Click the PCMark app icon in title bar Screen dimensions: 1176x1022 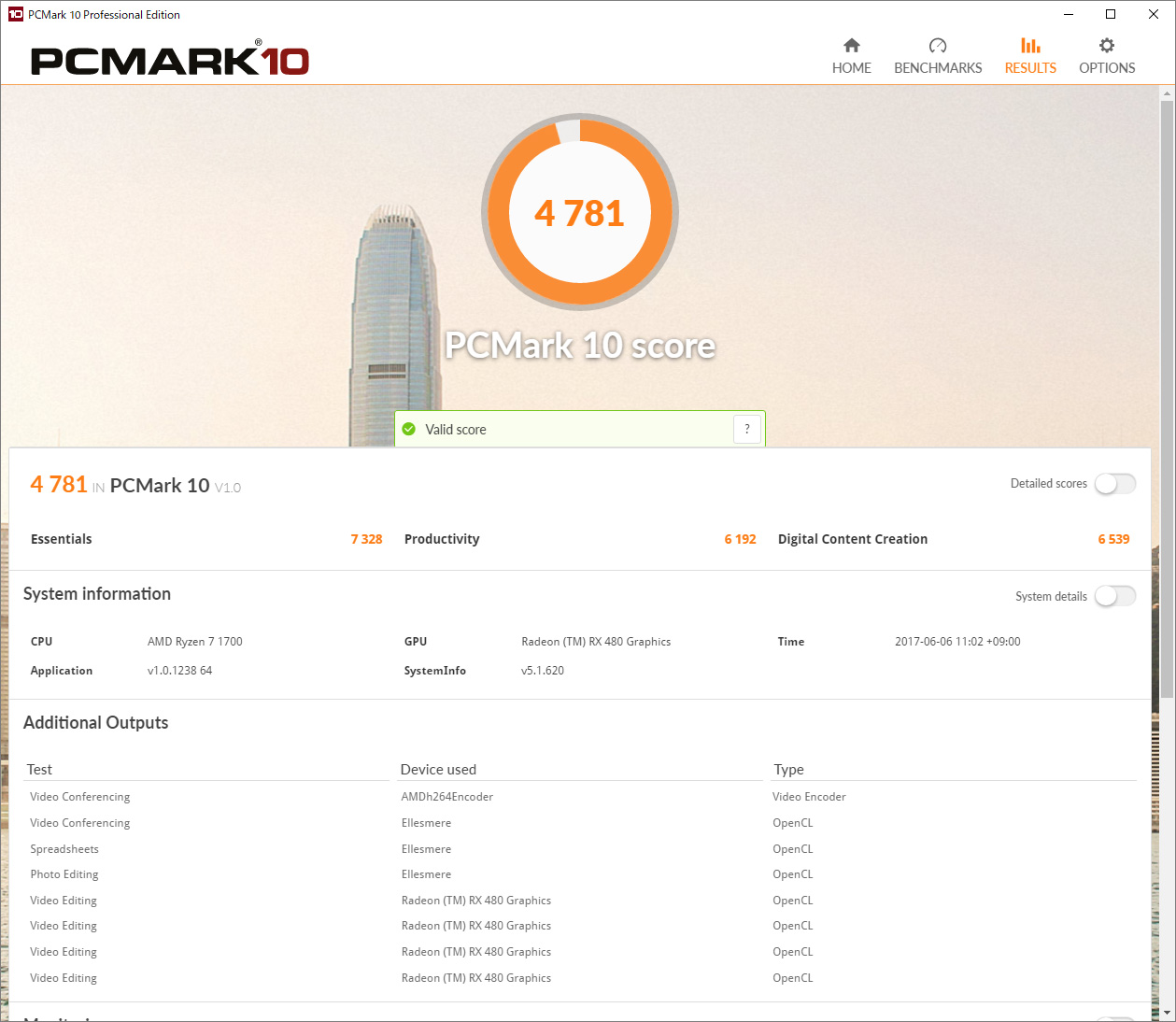click(15, 14)
